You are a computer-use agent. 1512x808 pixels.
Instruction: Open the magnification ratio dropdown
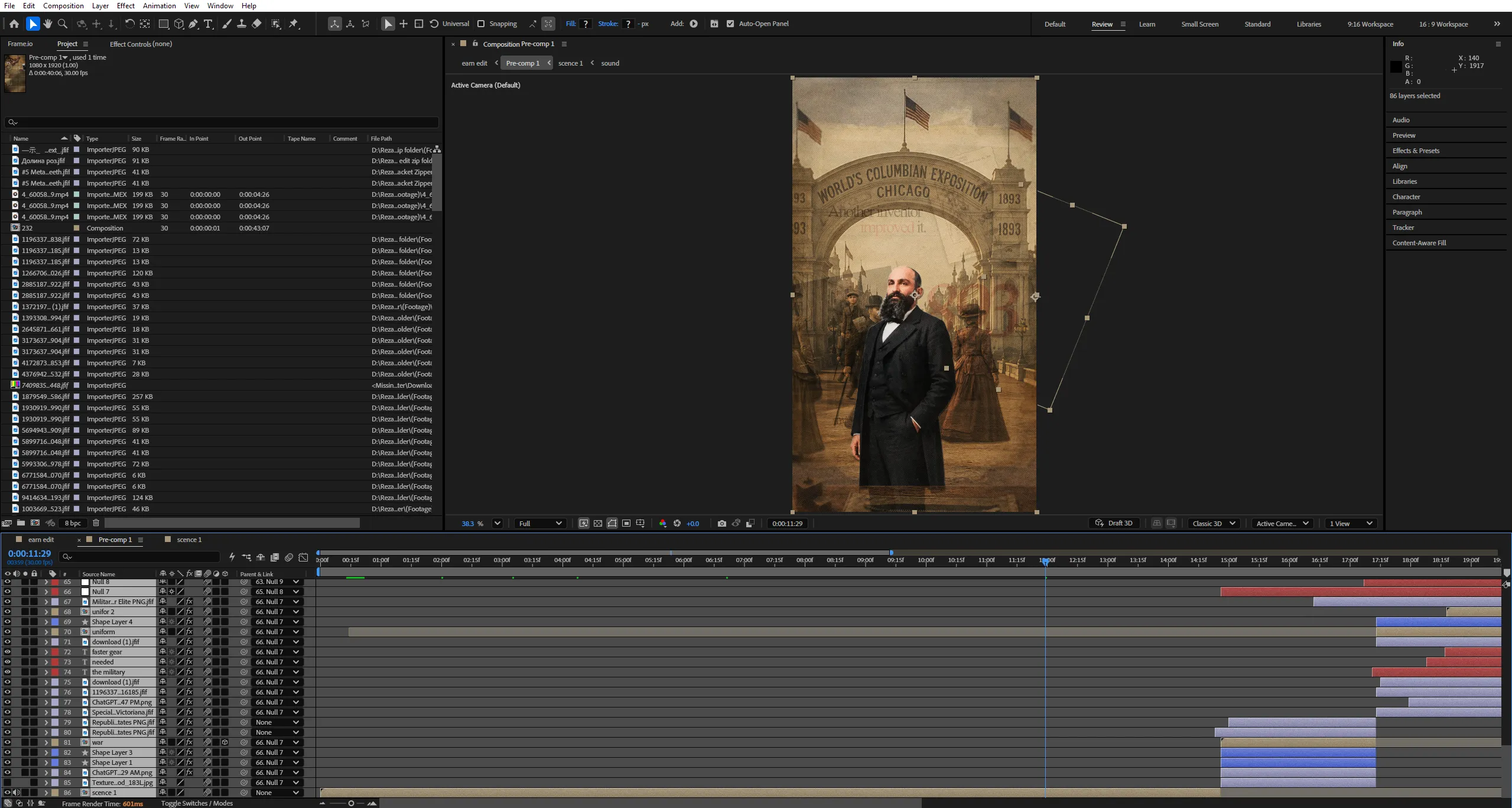click(x=497, y=524)
